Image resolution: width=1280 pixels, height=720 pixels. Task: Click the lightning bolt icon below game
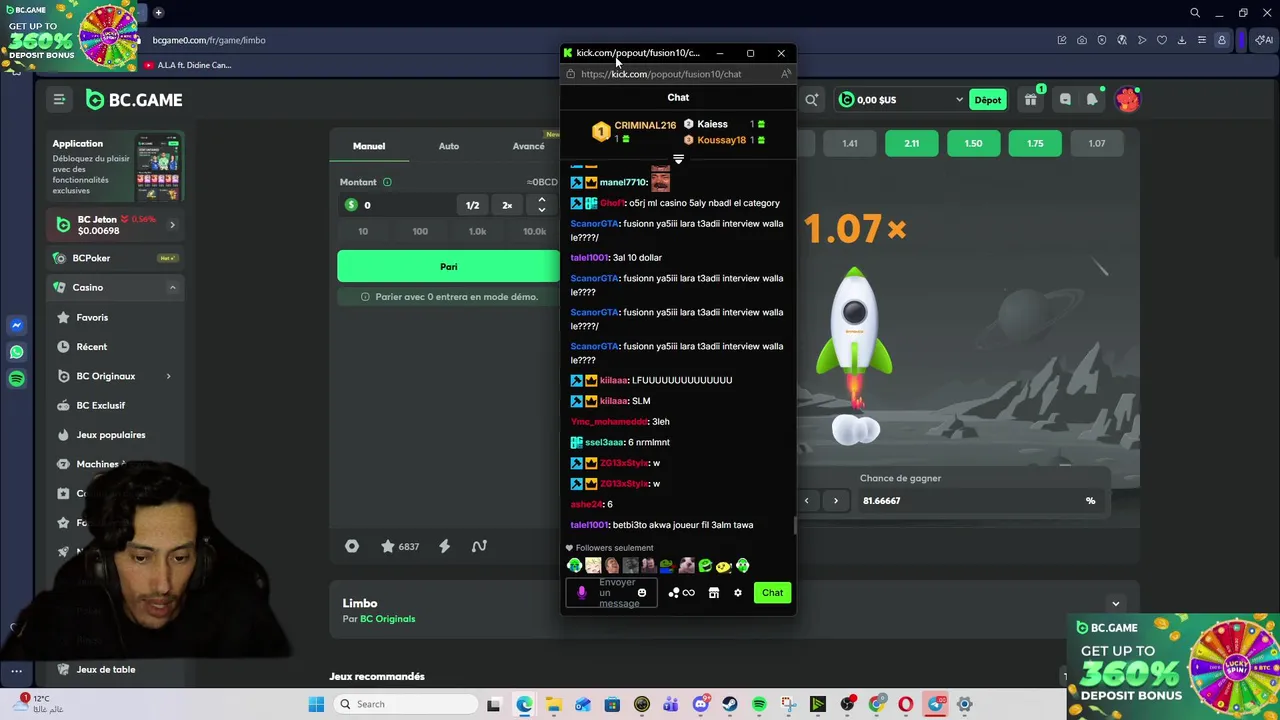point(444,546)
